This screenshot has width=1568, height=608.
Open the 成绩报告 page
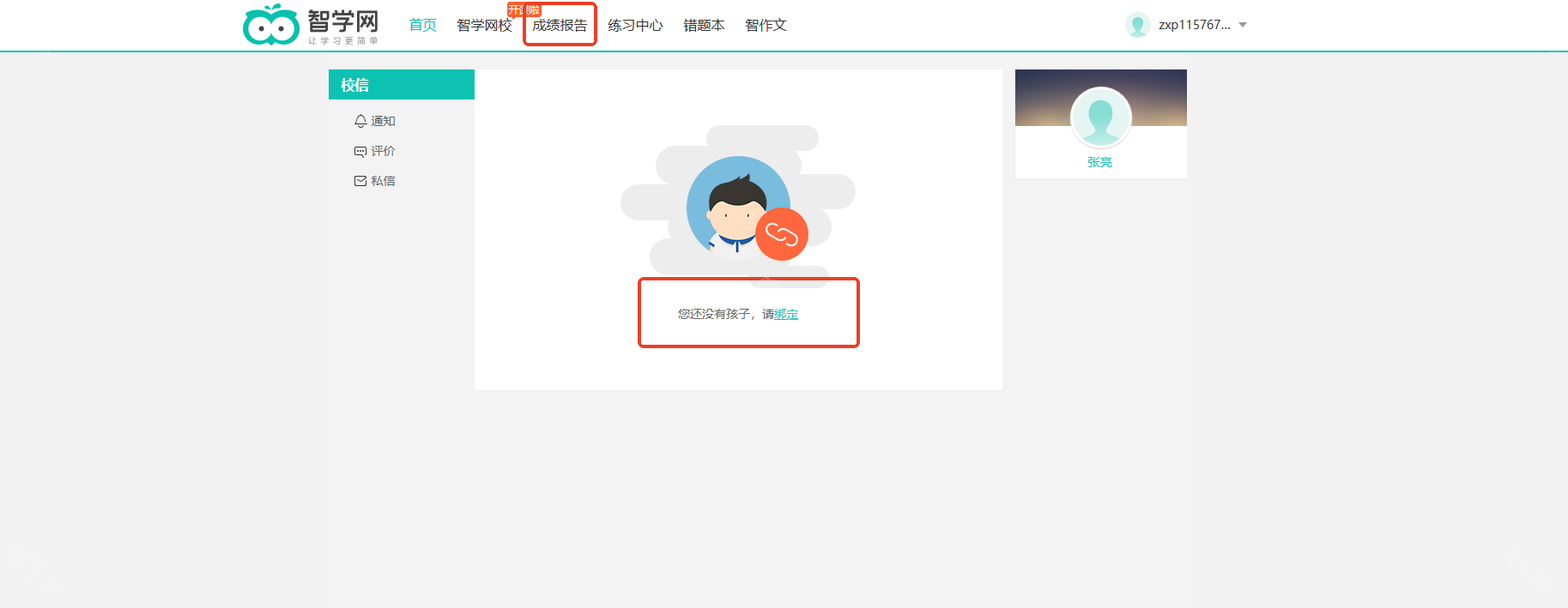[x=560, y=26]
